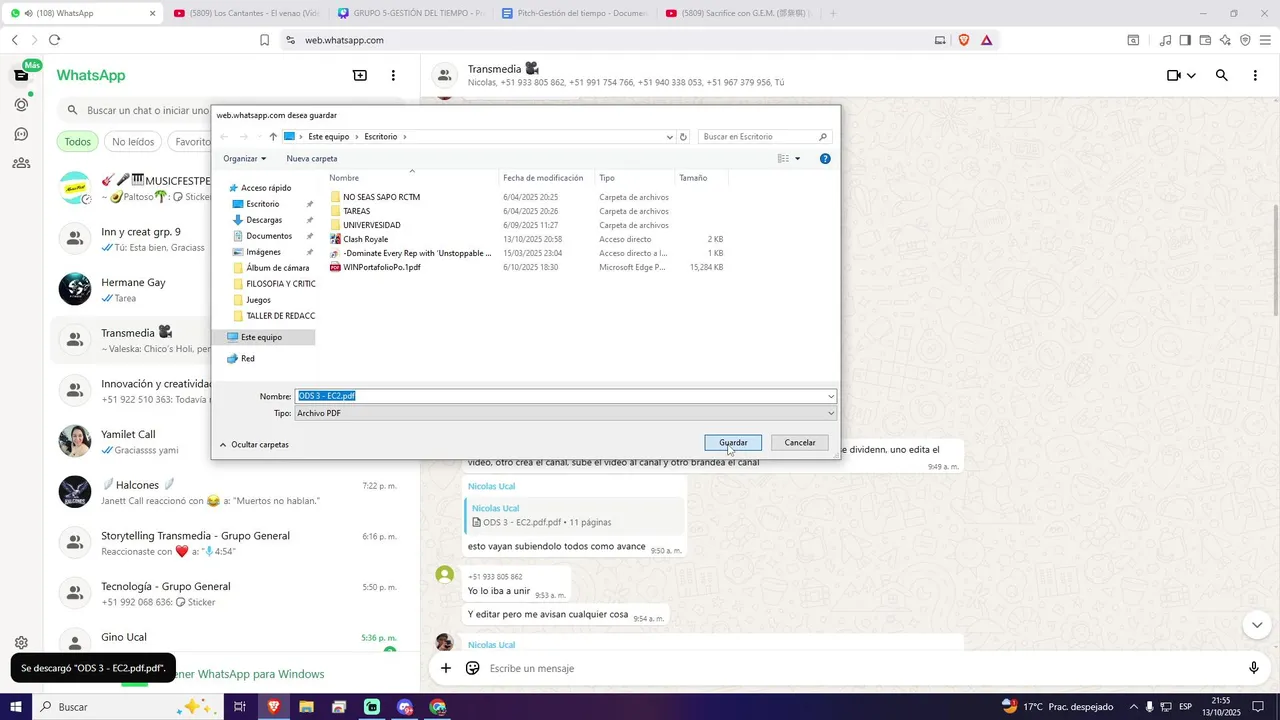Select Este equipo in navigation pane
Screen dimensions: 1280x720
pos(263,337)
